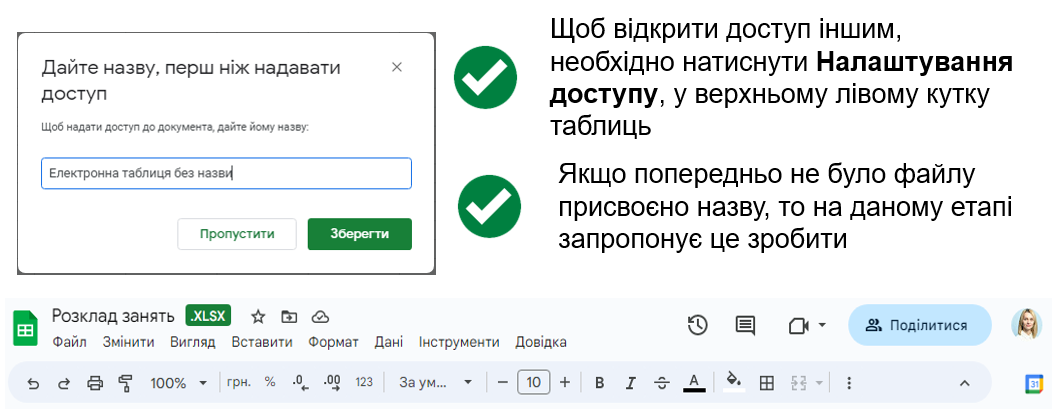Open version history clock icon
This screenshot has width=1052, height=413.
click(x=698, y=325)
